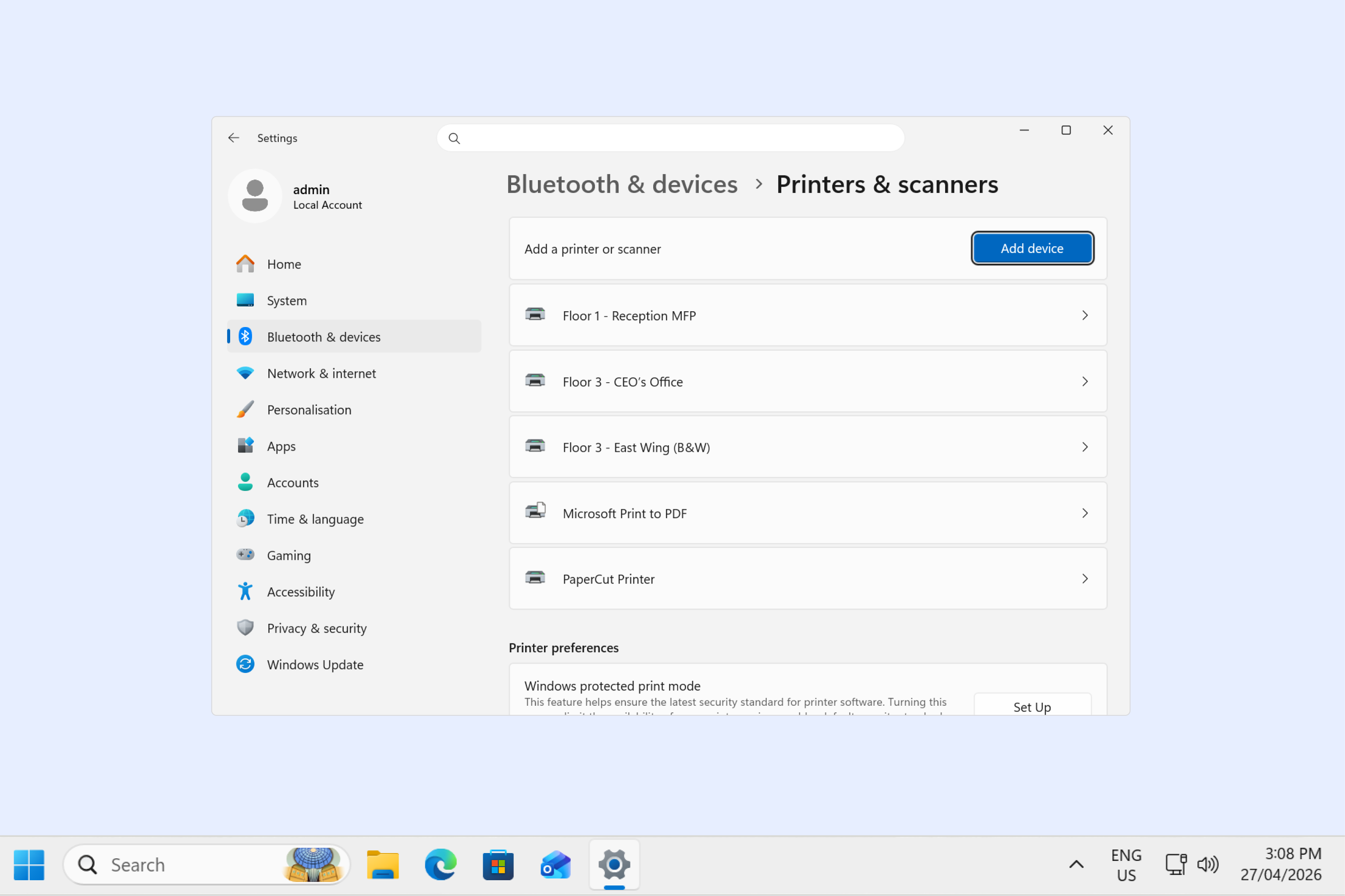
Task: Click the Settings gear icon on the taskbar
Action: (614, 864)
